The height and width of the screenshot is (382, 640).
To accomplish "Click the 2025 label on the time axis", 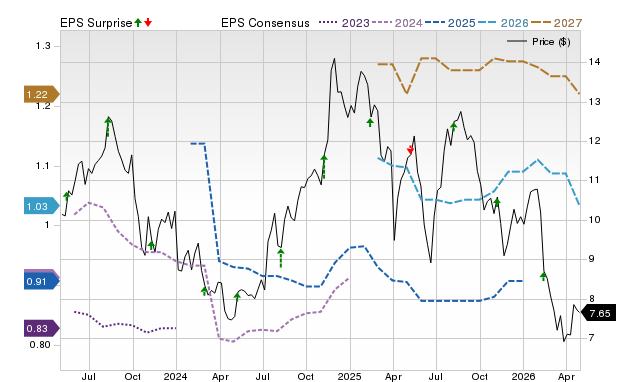I will pos(349,376).
